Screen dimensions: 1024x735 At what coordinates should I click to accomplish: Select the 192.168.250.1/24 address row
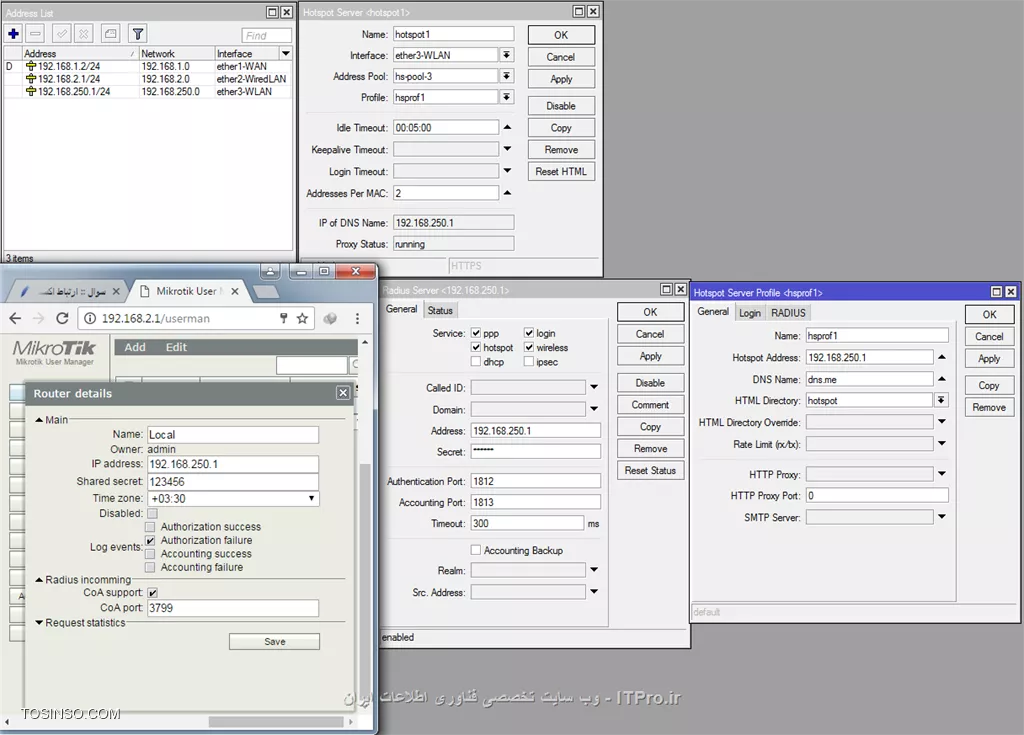point(148,91)
